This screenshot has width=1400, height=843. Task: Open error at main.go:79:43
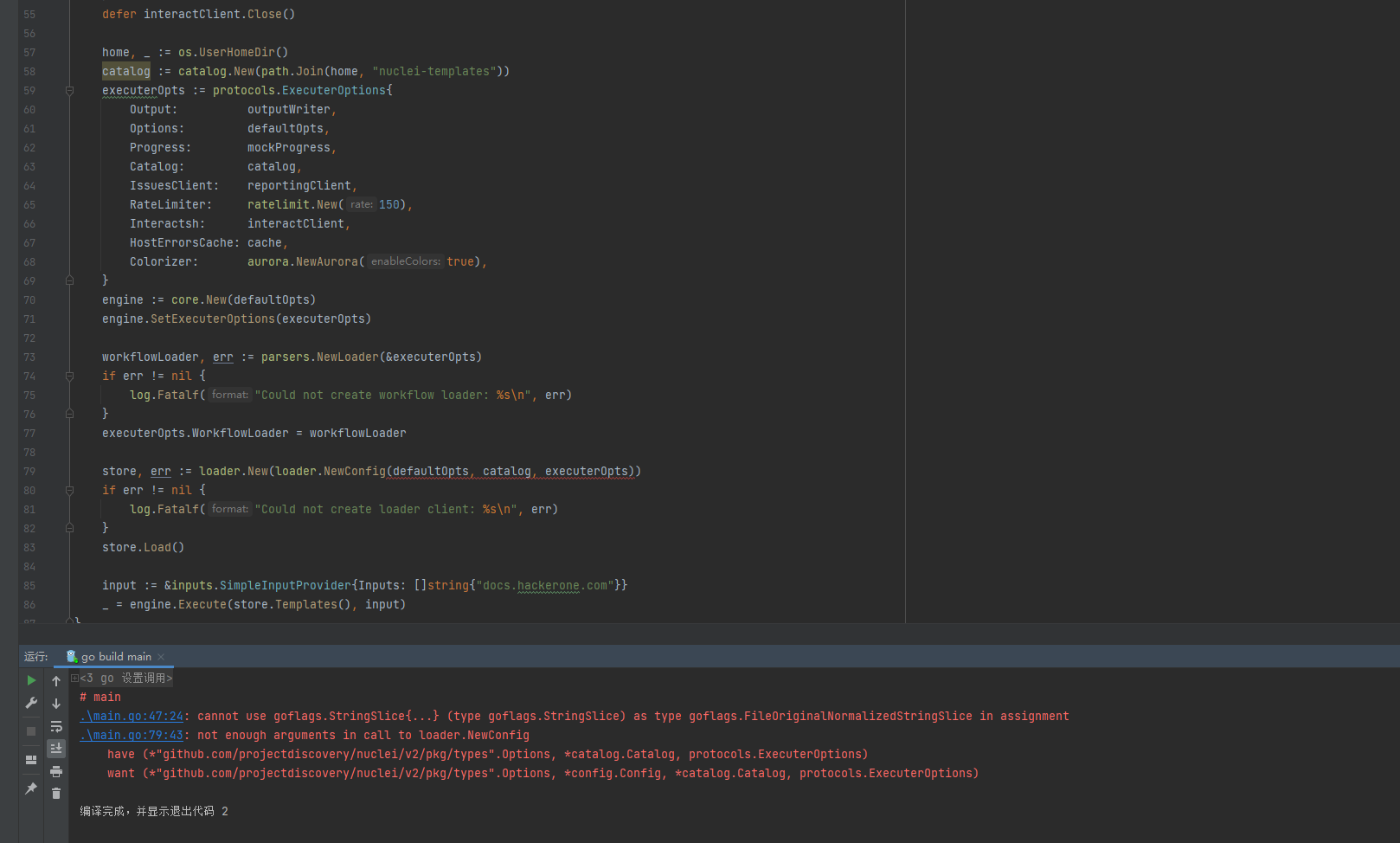coord(130,735)
